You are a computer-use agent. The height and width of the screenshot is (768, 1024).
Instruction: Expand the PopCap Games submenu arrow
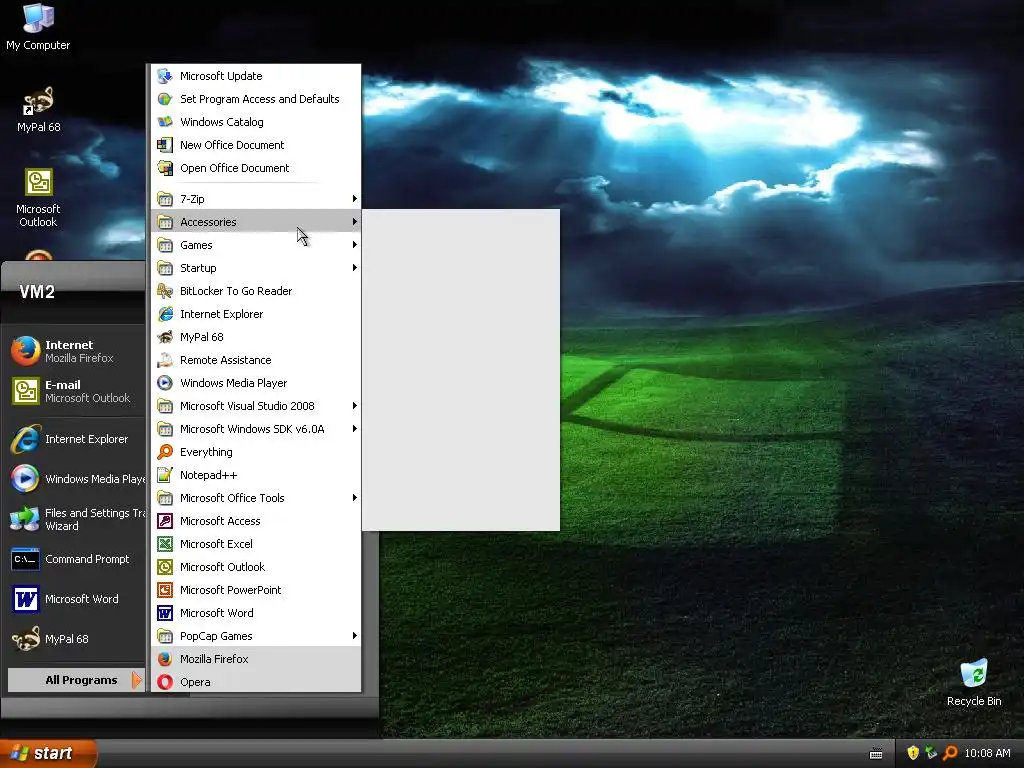[355, 636]
